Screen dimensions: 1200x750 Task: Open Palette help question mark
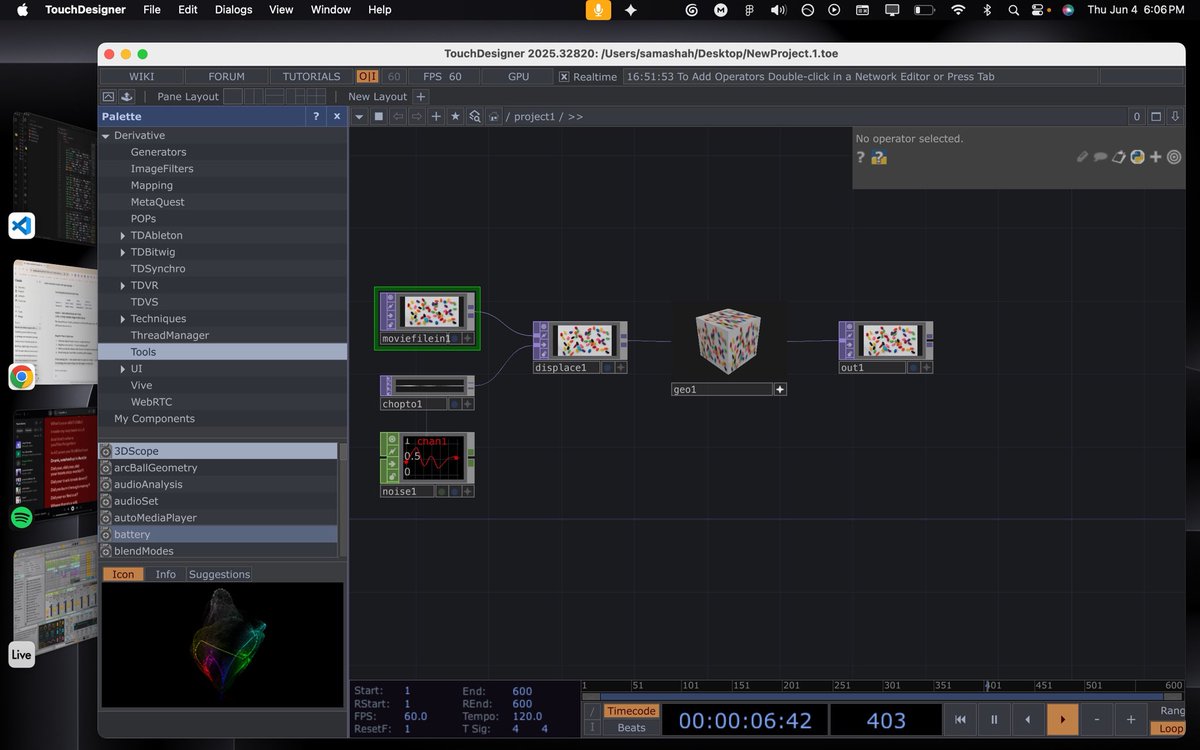point(316,116)
